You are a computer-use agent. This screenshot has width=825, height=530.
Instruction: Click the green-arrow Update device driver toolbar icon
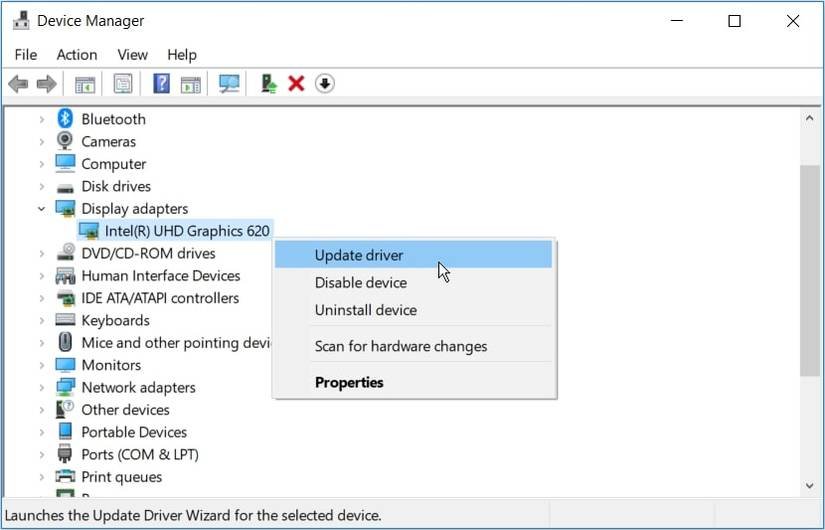[x=268, y=84]
